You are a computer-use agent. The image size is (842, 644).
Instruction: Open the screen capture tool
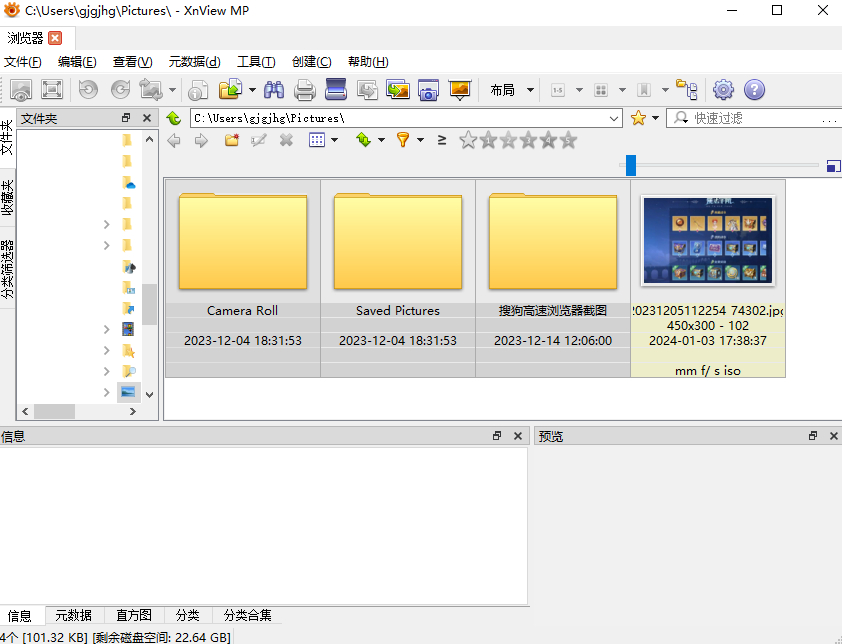tap(429, 89)
